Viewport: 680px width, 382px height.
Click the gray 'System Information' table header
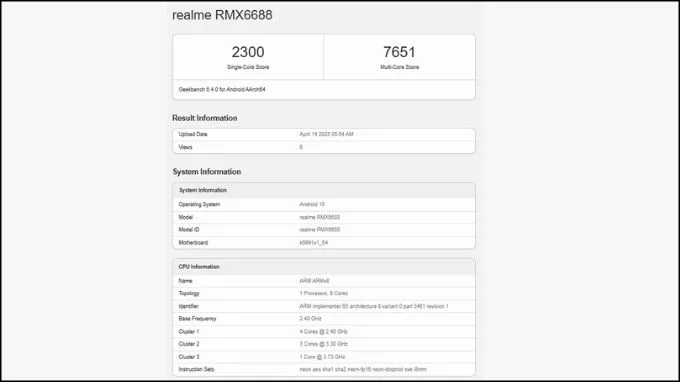pos(324,190)
